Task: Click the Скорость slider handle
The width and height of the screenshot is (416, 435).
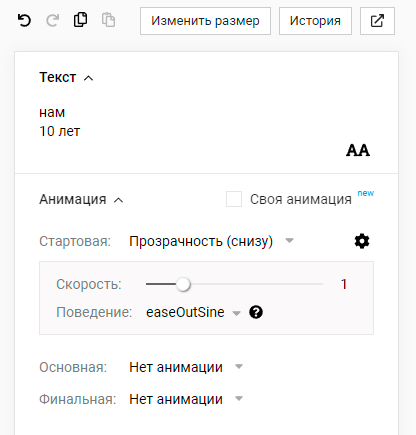Action: coord(183,284)
